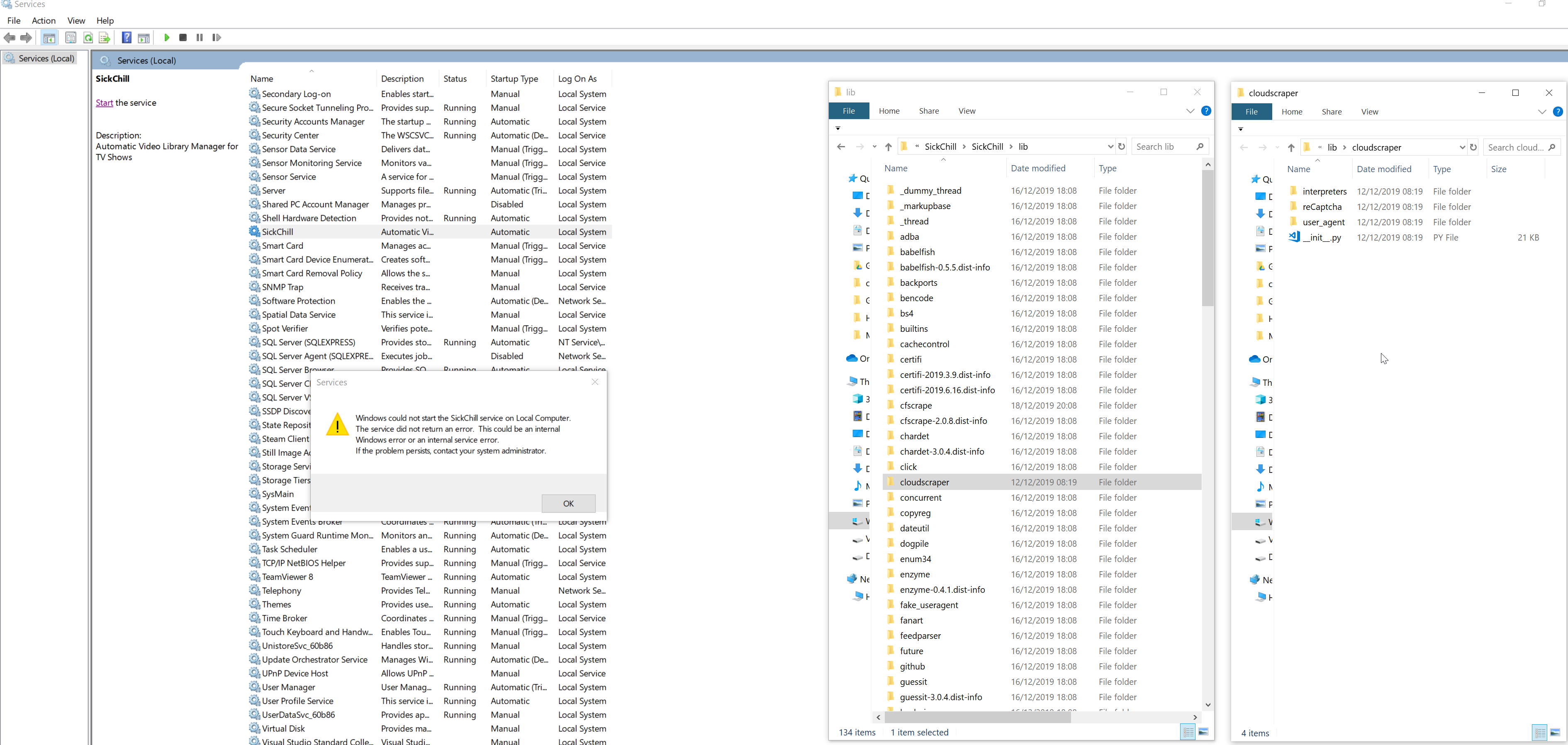Screen dimensions: 1568x745
Task: Open help in the lib Explorer window
Action: (x=1206, y=111)
